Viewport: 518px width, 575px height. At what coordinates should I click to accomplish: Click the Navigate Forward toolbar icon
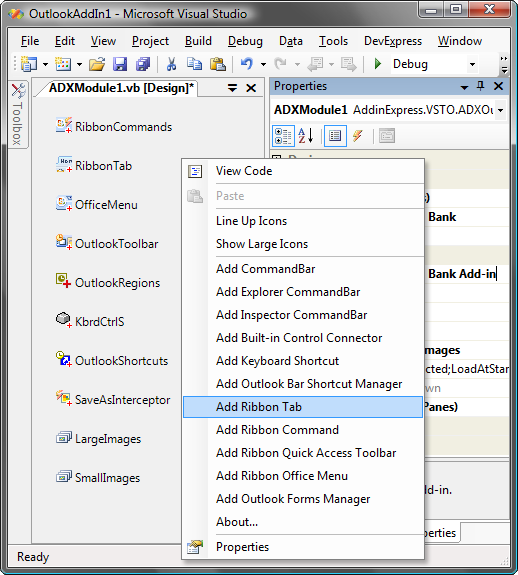pyautogui.click(x=348, y=64)
